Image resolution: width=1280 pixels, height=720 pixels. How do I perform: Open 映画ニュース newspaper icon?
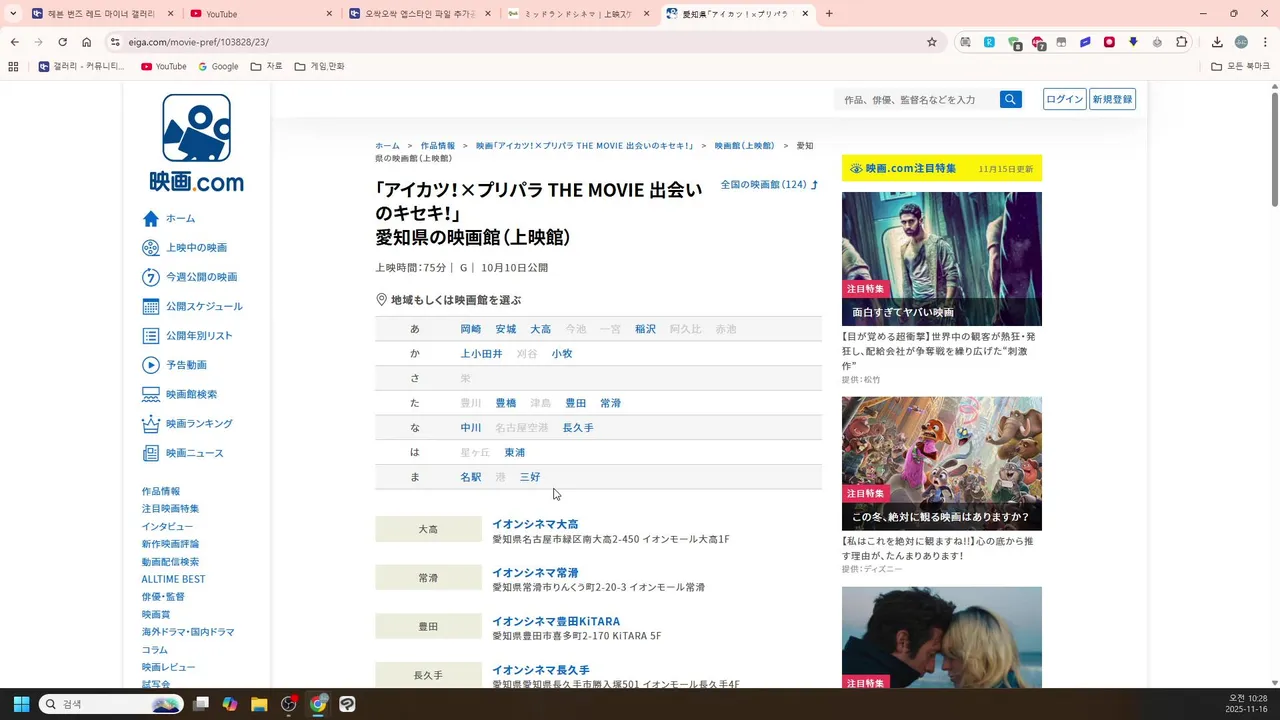[151, 453]
